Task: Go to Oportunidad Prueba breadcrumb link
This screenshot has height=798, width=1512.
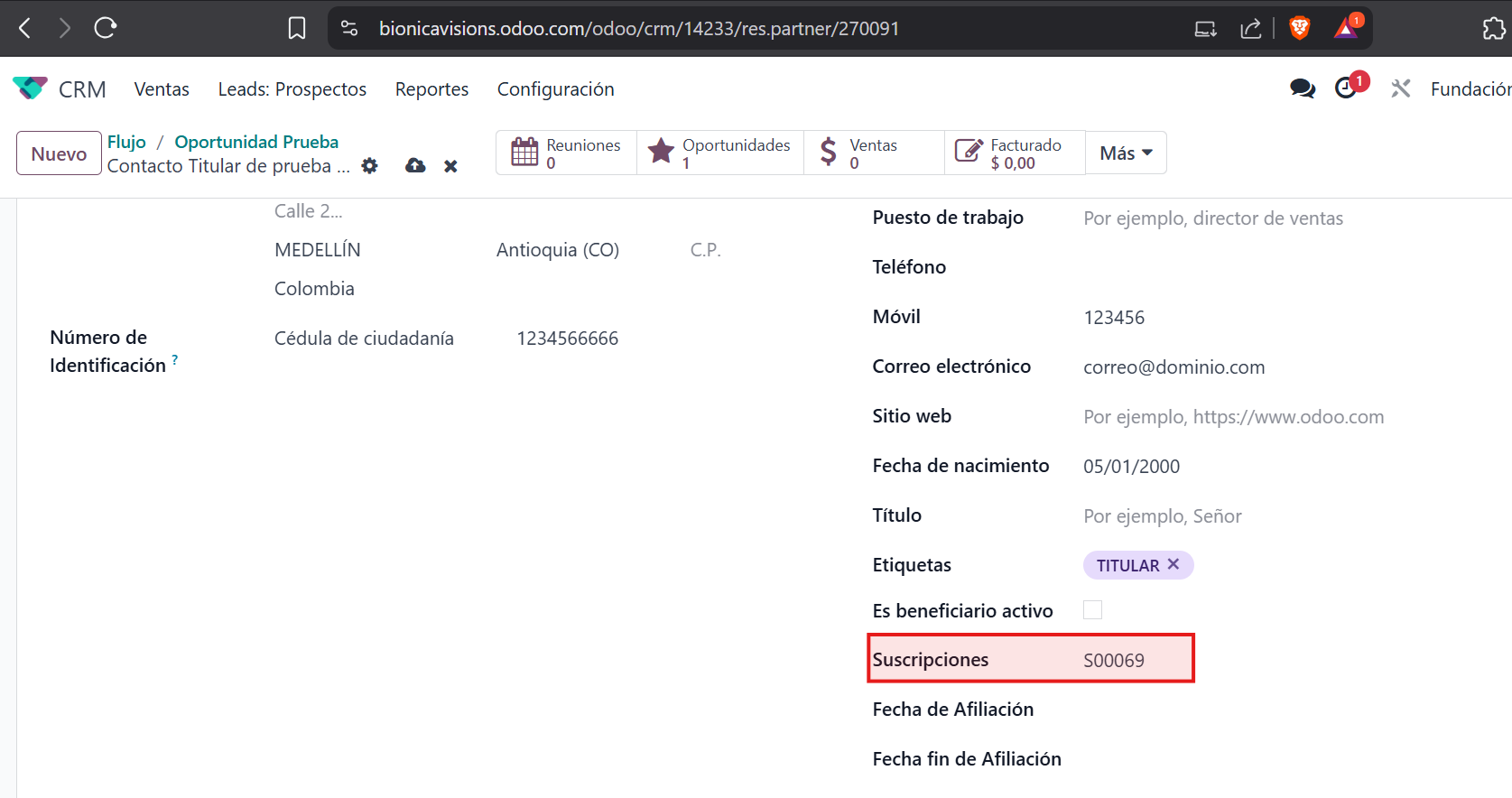Action: (256, 142)
